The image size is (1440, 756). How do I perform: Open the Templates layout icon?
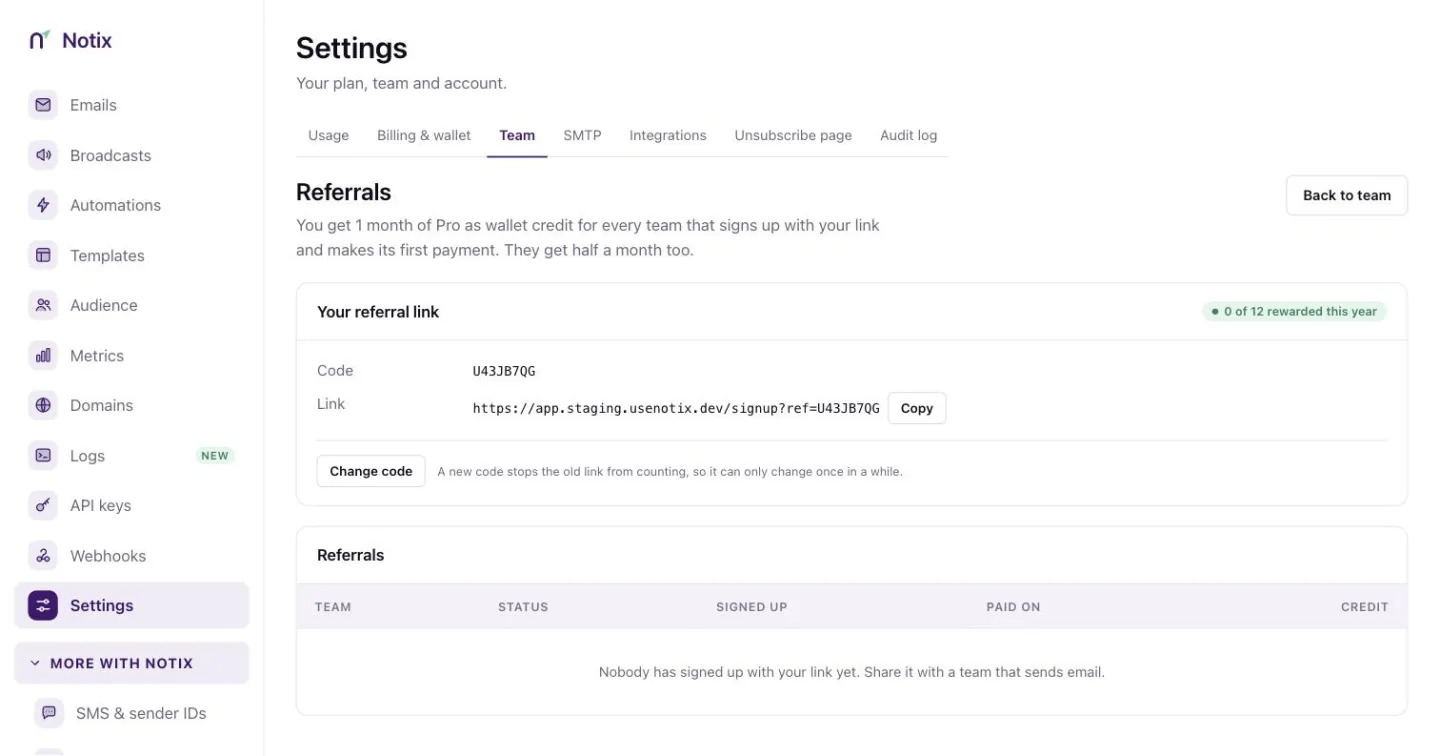(43, 255)
